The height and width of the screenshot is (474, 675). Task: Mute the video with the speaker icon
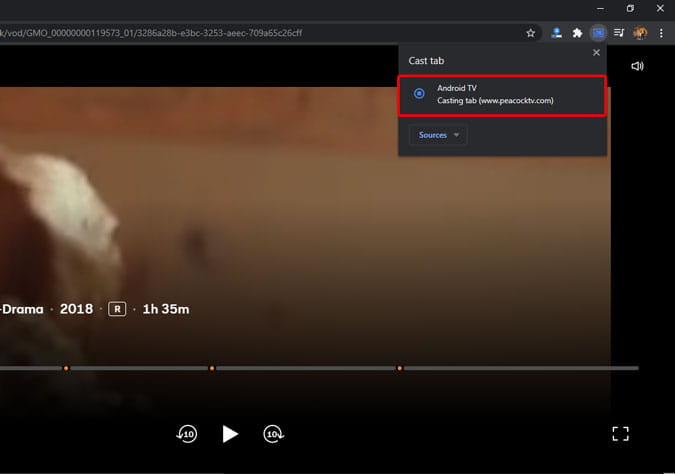pos(637,66)
